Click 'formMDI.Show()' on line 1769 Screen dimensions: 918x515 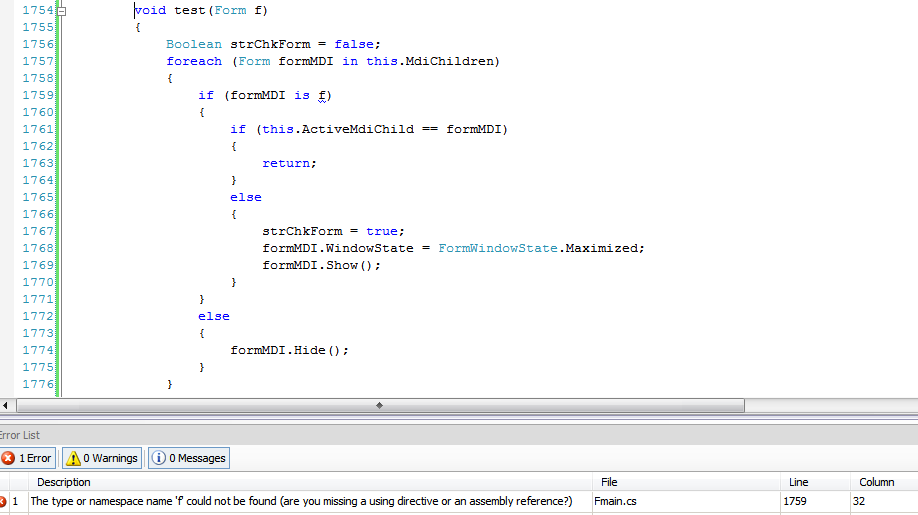tap(317, 265)
